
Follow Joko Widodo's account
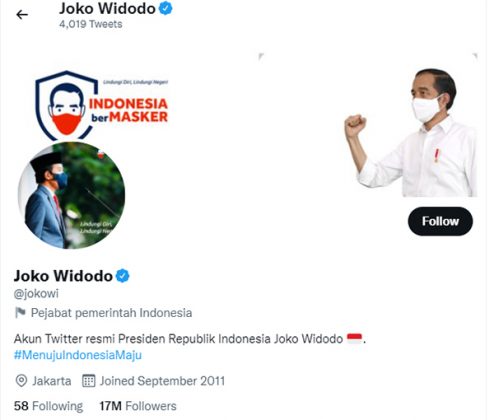tap(440, 221)
